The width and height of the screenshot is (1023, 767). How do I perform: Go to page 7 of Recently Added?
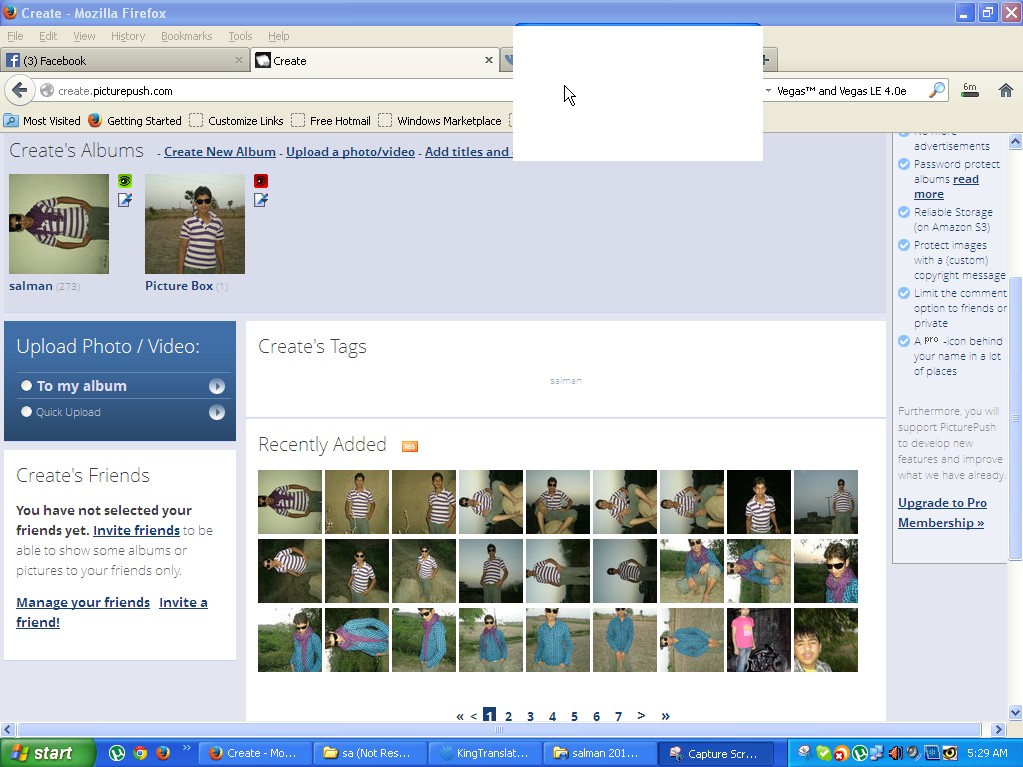pos(618,716)
